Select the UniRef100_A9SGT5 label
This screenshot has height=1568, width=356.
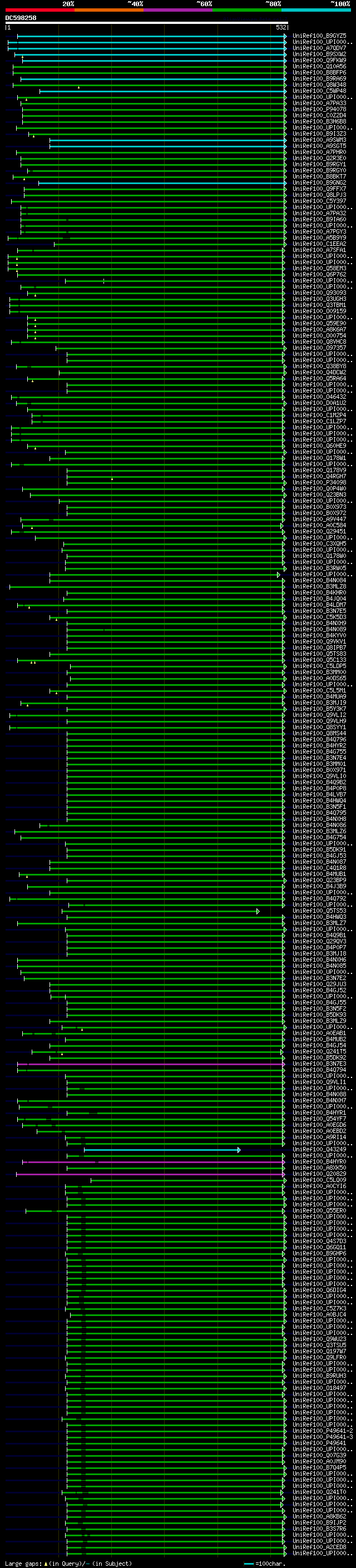pyautogui.click(x=319, y=146)
